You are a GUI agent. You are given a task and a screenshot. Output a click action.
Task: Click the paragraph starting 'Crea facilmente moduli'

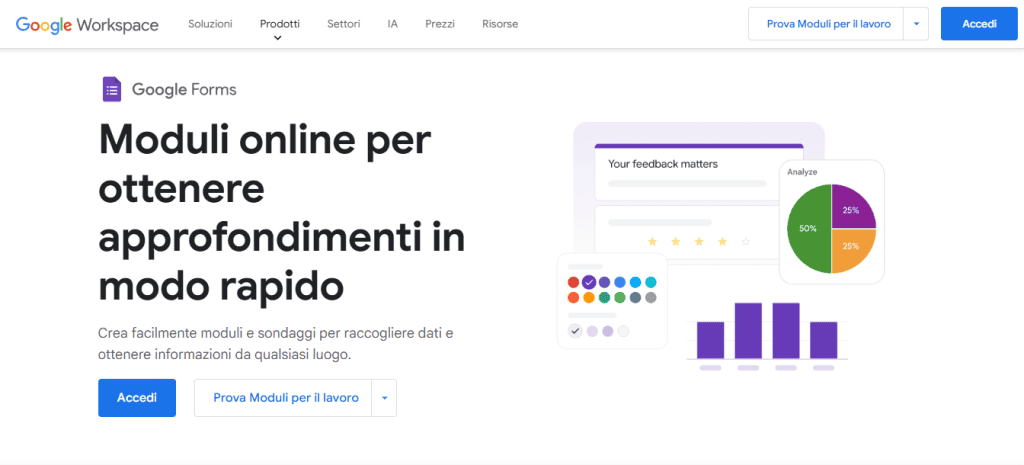(x=276, y=344)
